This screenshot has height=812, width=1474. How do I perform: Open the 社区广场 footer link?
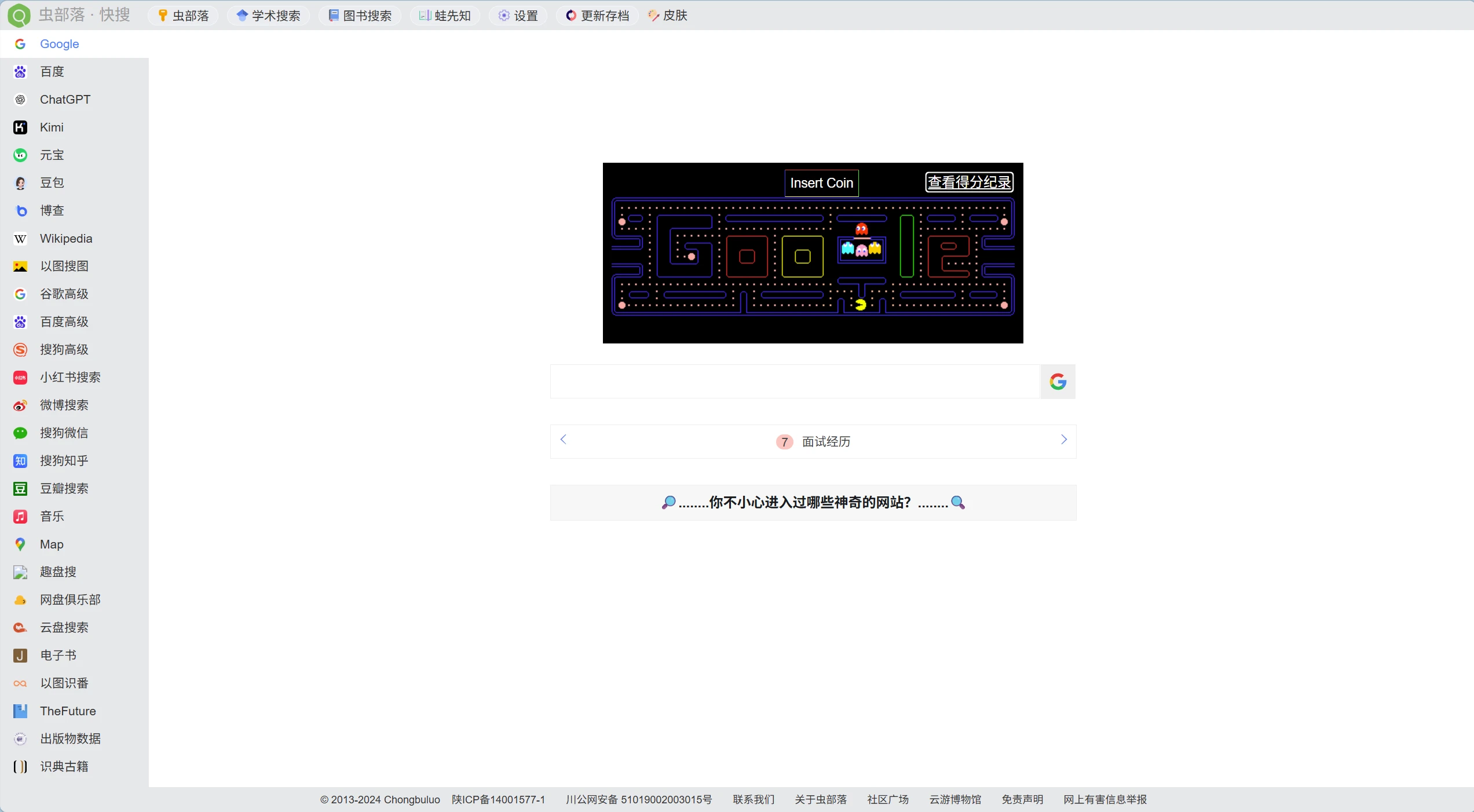pos(888,800)
